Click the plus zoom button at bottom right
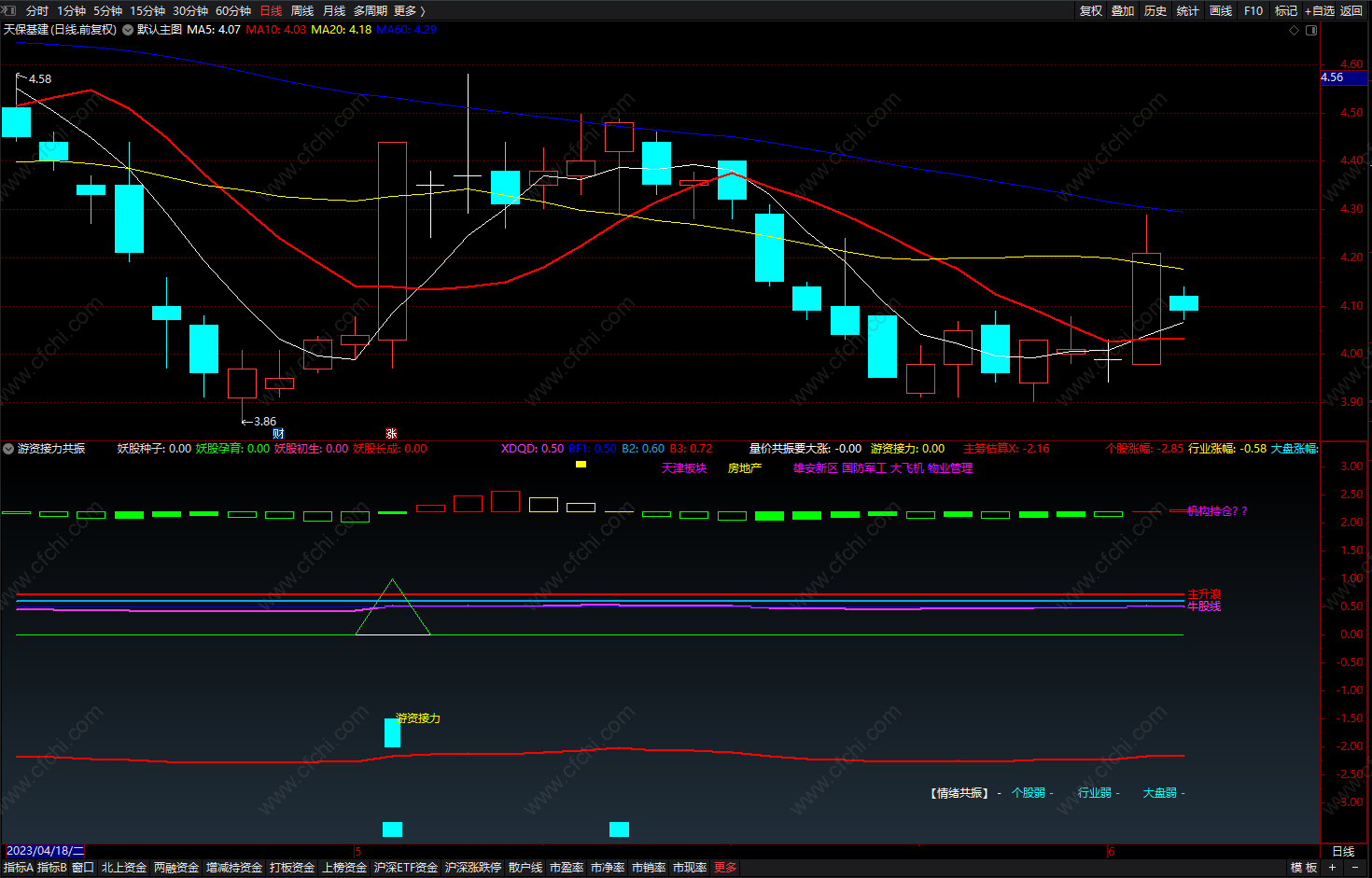 tap(1333, 868)
